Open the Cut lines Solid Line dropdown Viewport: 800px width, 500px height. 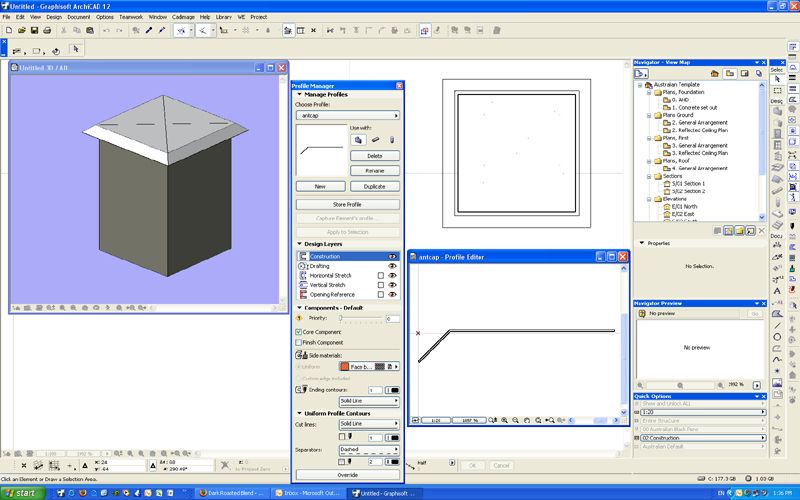tap(367, 424)
